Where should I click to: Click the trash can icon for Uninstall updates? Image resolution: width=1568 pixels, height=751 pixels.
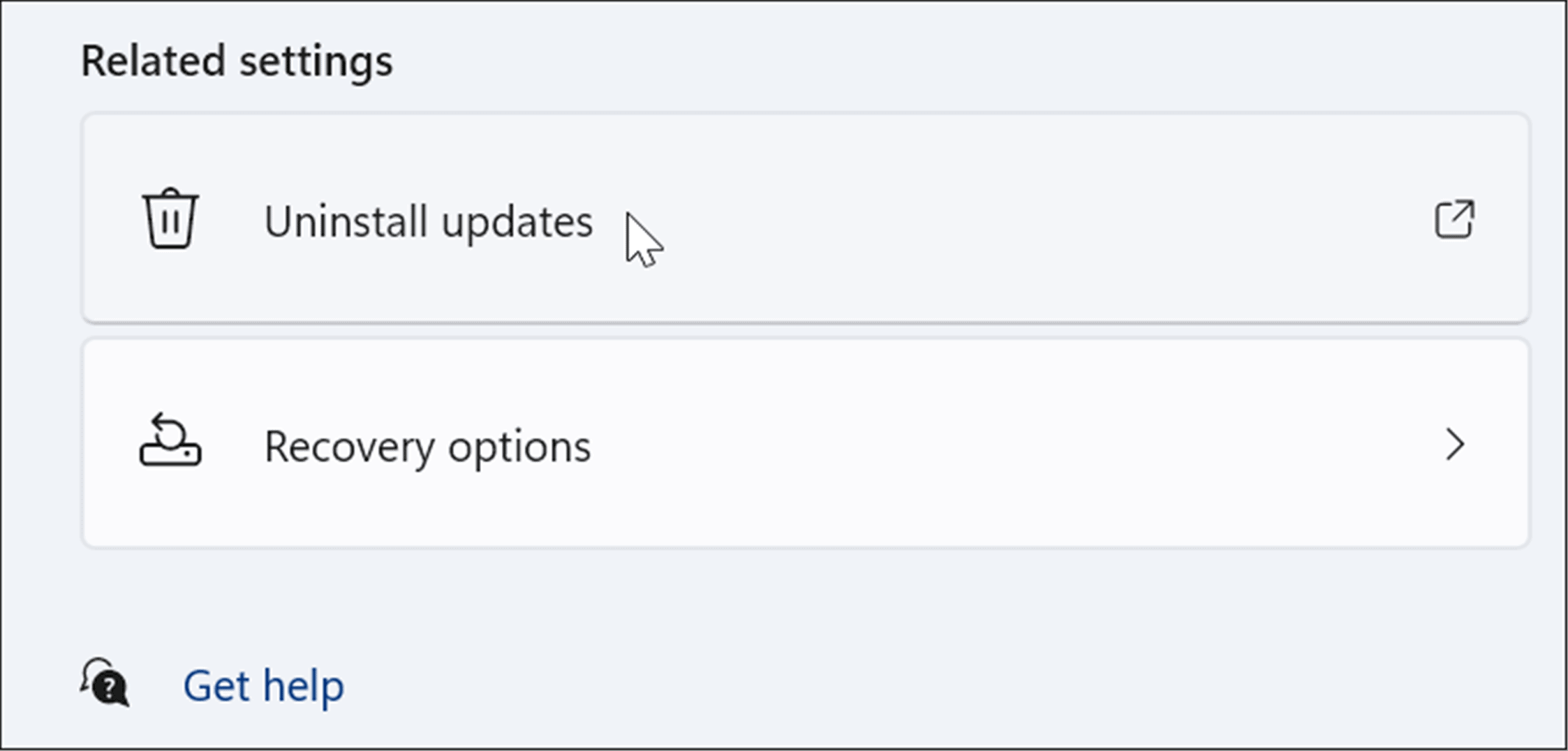(170, 219)
